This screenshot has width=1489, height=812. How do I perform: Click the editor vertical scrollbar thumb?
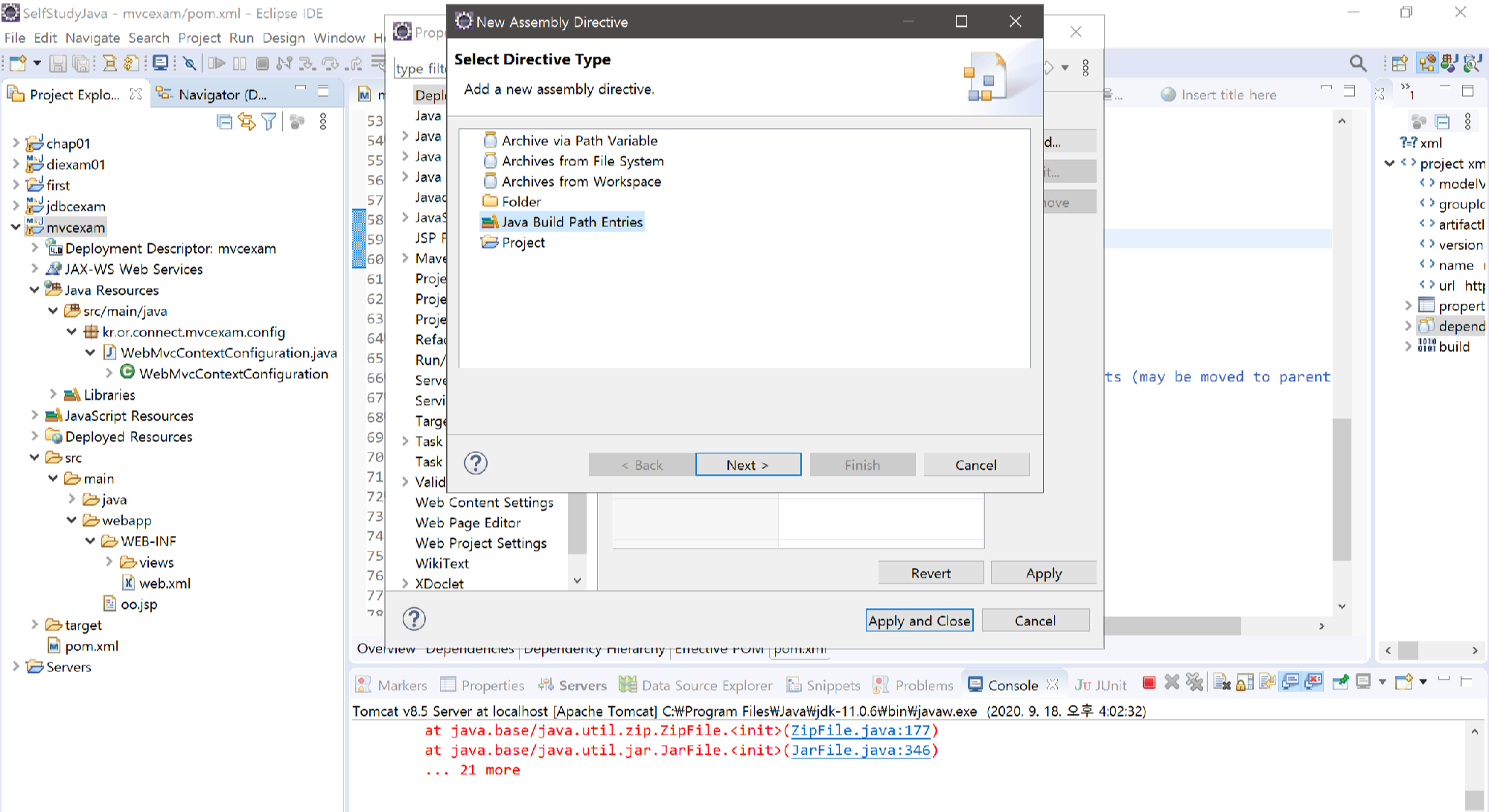(1342, 490)
